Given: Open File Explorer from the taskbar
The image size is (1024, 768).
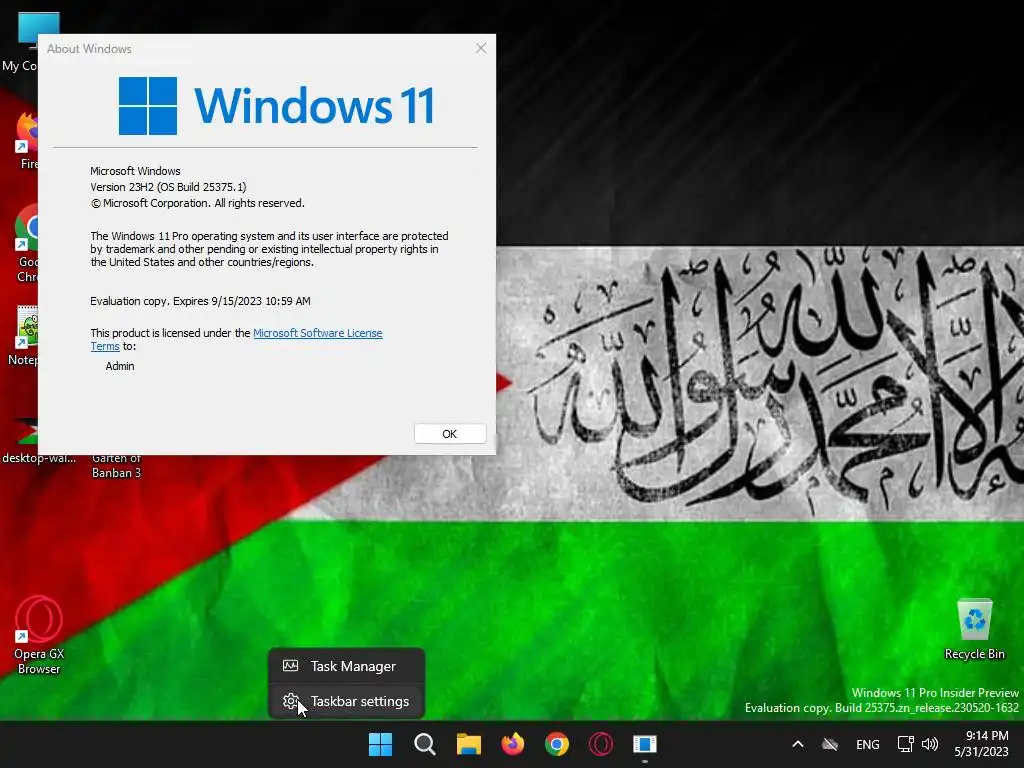Looking at the screenshot, I should [468, 744].
